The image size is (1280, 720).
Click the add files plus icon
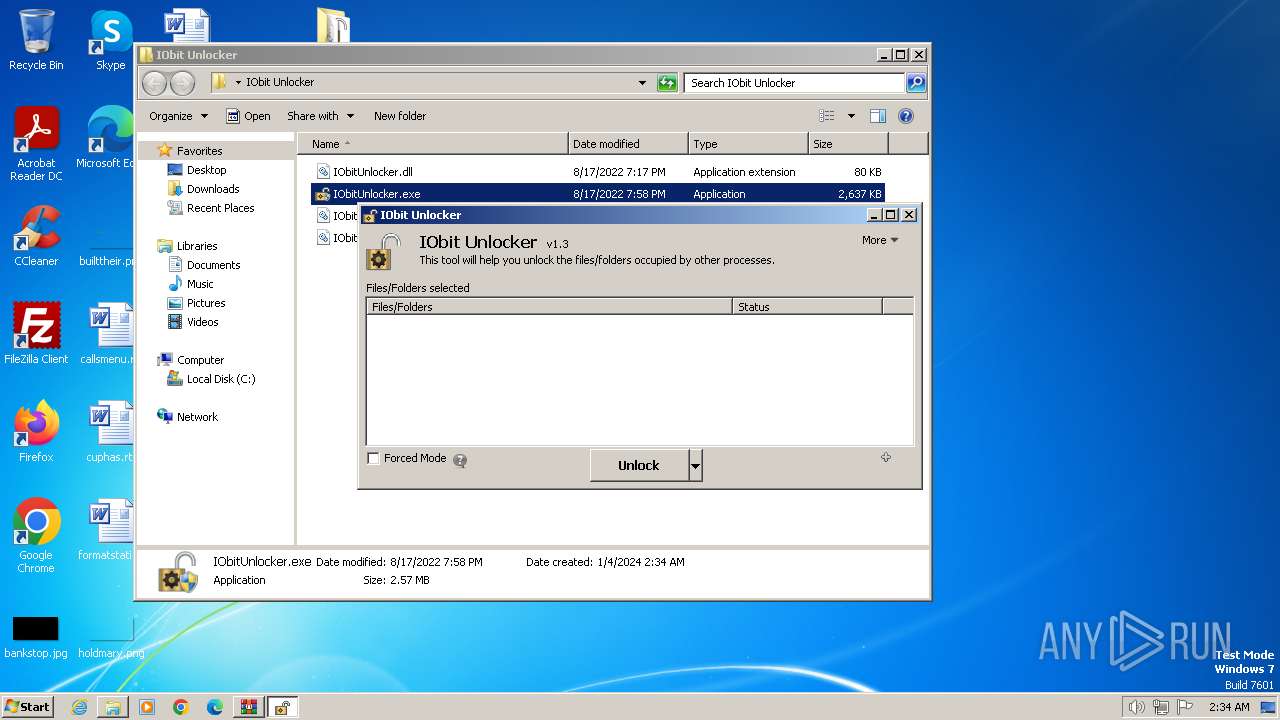pos(885,457)
